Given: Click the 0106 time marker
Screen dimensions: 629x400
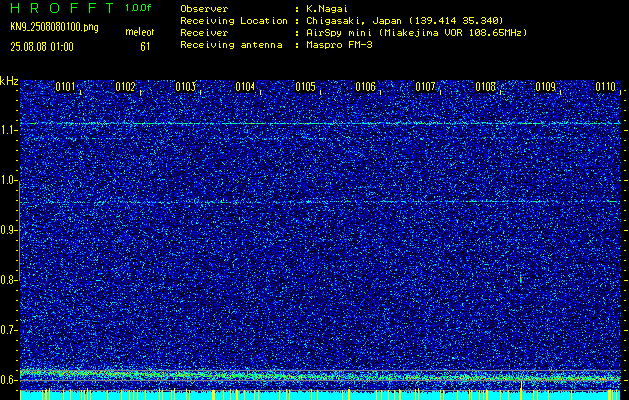Looking at the screenshot, I should (365, 87).
